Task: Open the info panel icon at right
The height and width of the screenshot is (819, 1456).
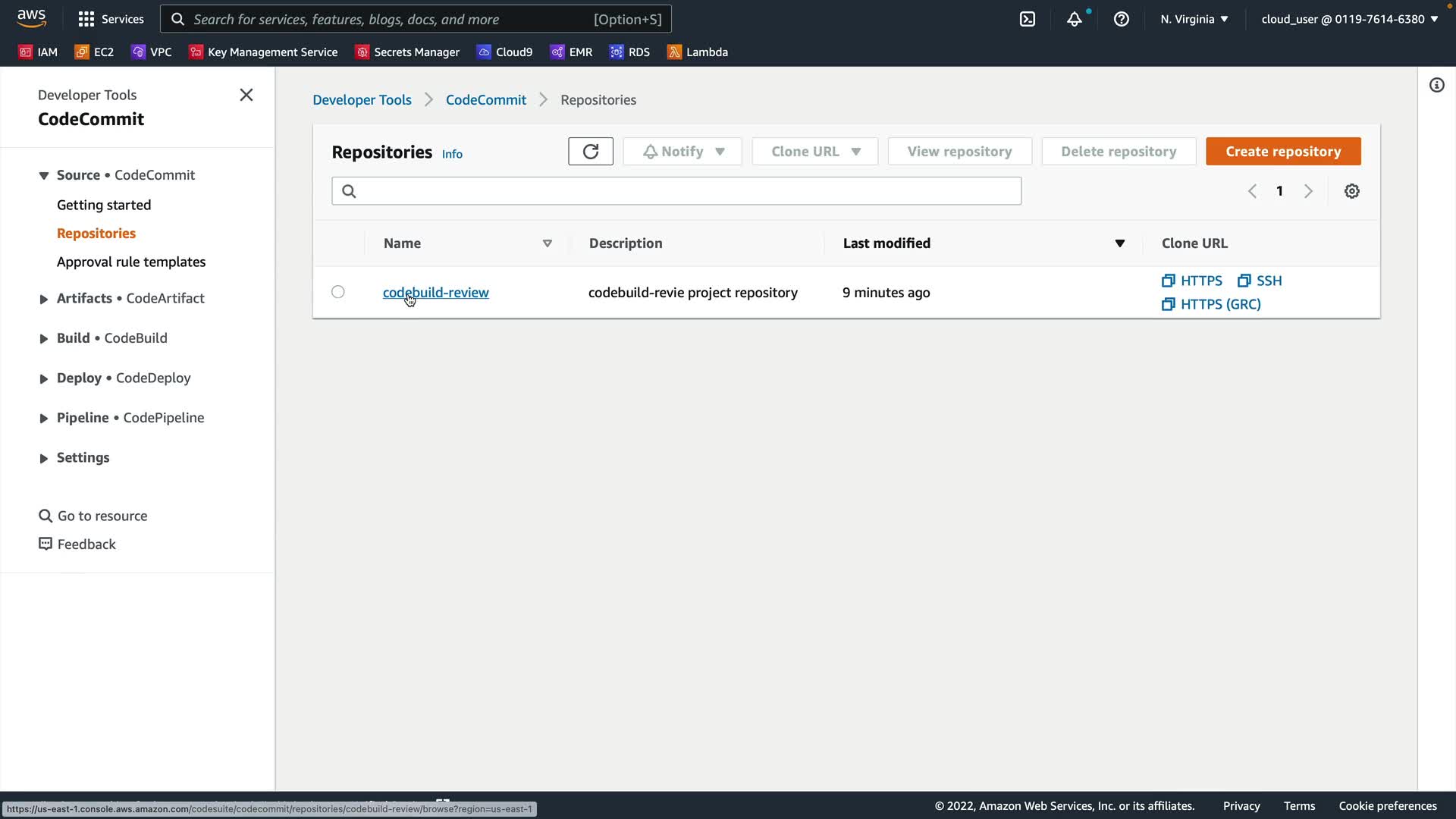Action: point(1436,85)
